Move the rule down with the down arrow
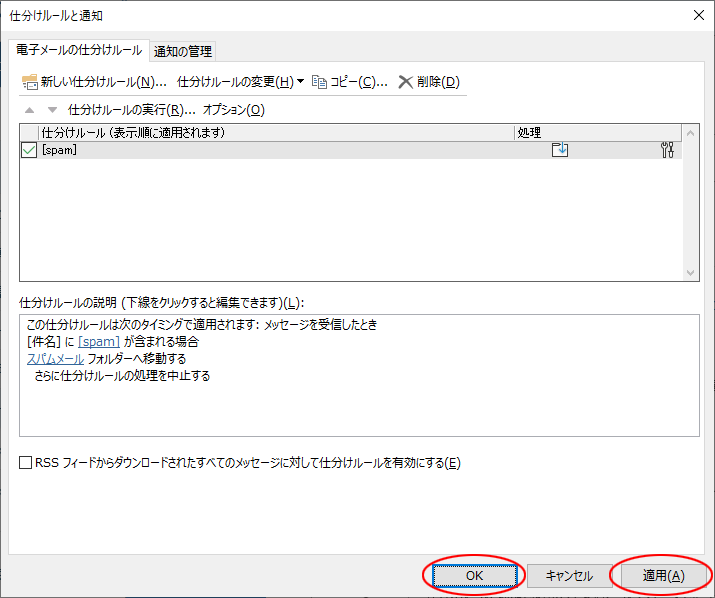 coord(52,110)
